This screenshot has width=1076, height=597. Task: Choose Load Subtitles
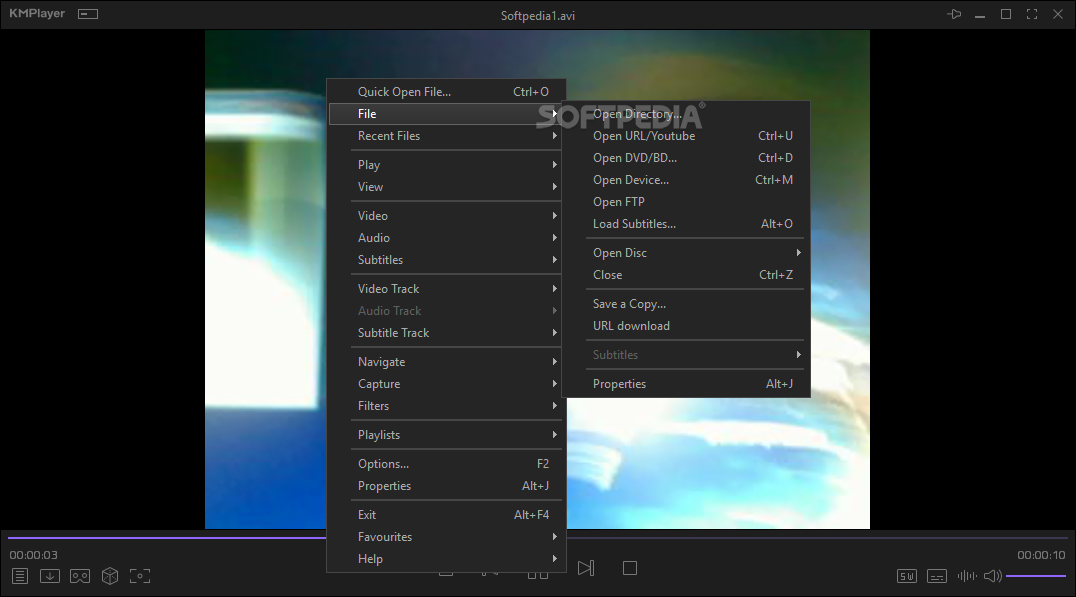pyautogui.click(x=686, y=224)
